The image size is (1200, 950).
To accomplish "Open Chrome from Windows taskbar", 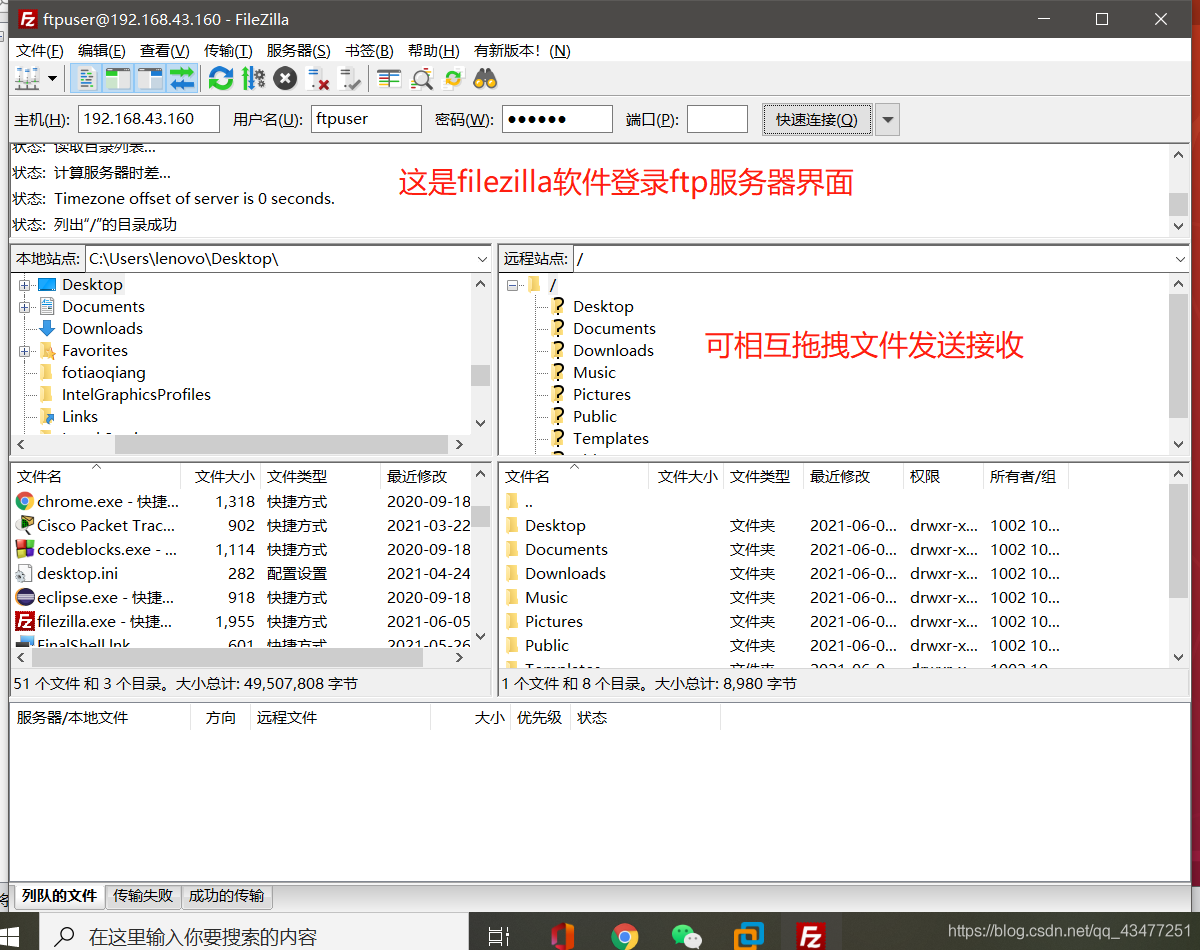I will (624, 936).
